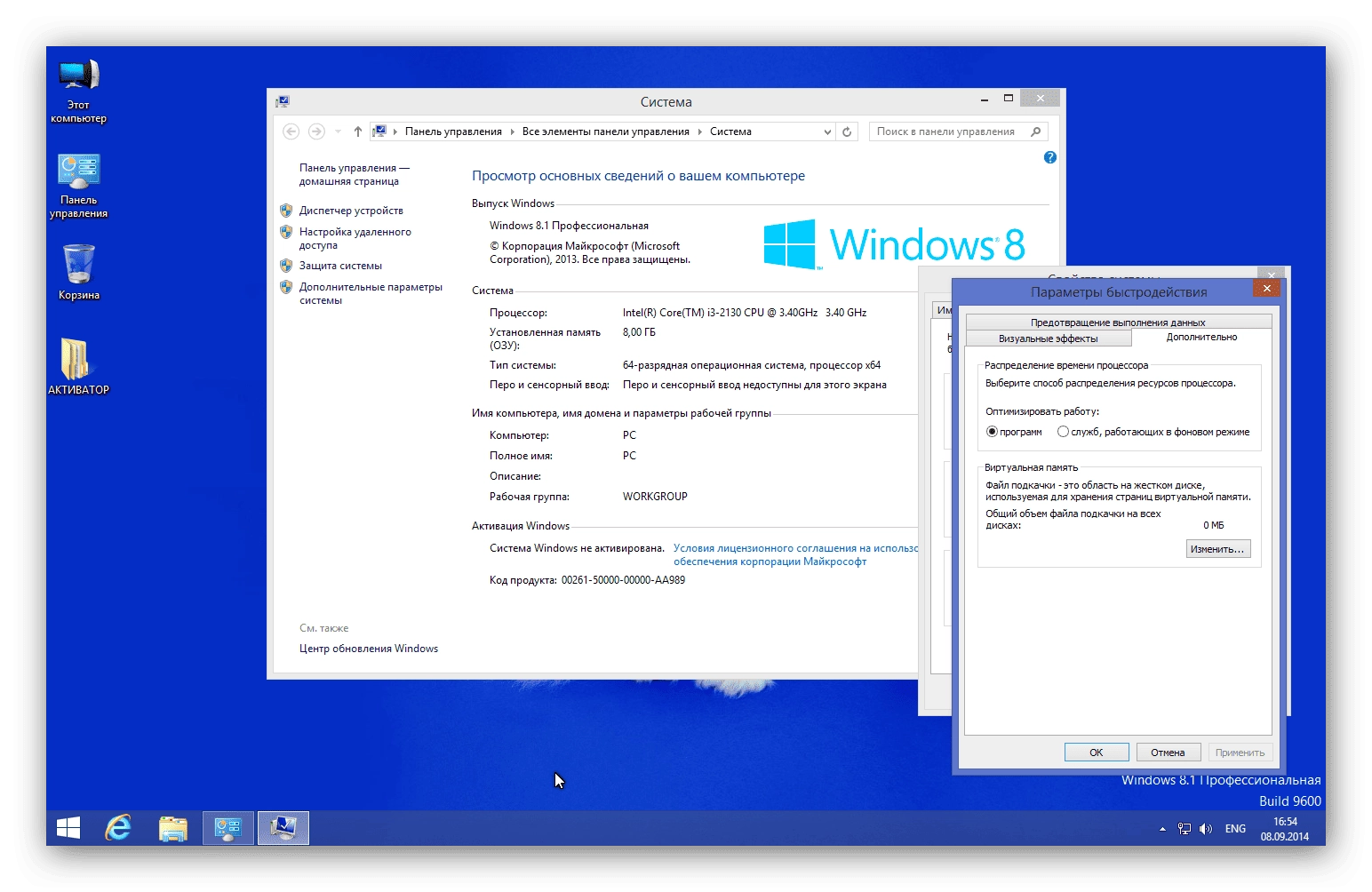Click the processor text Intel(R) Core(TM) i3-2130
This screenshot has height=892, width=1372.
click(x=745, y=313)
